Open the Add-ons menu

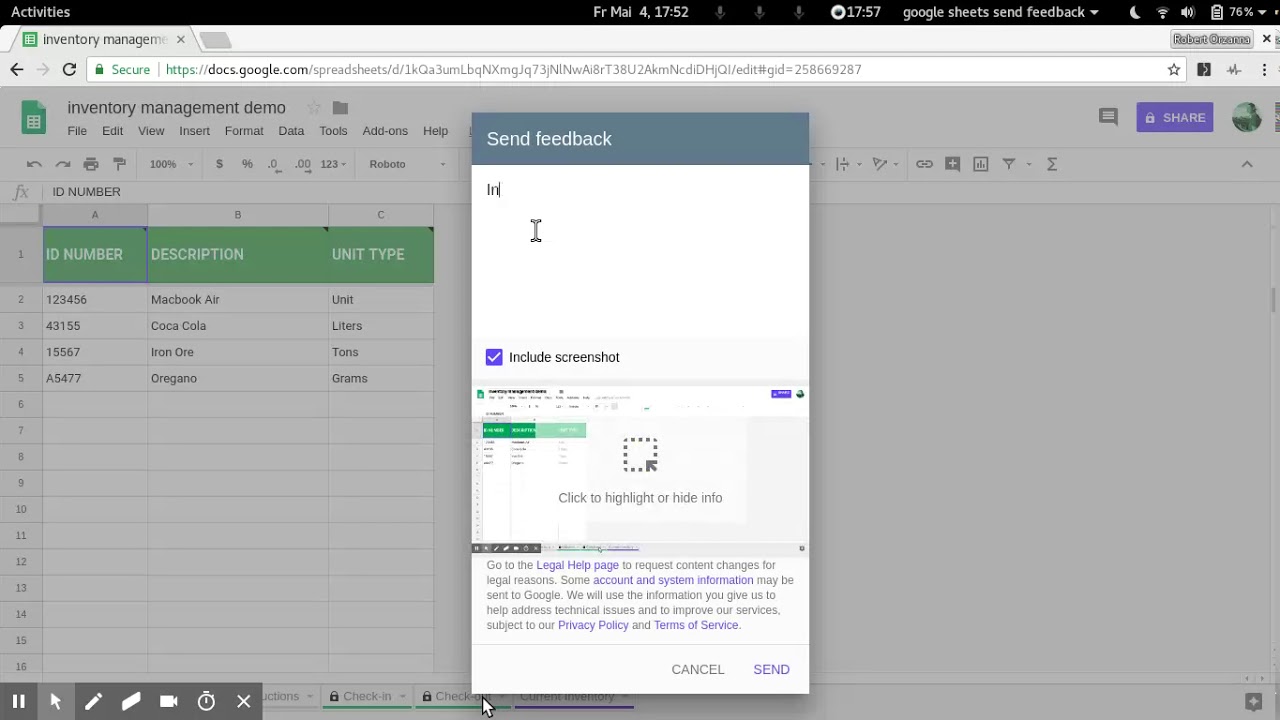[x=385, y=131]
